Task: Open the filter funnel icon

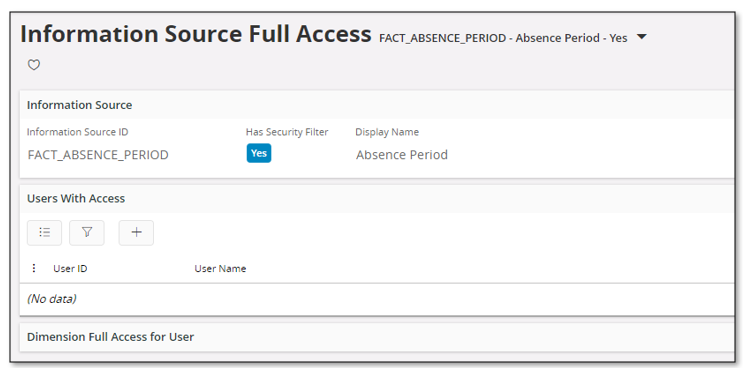Action: click(x=87, y=233)
